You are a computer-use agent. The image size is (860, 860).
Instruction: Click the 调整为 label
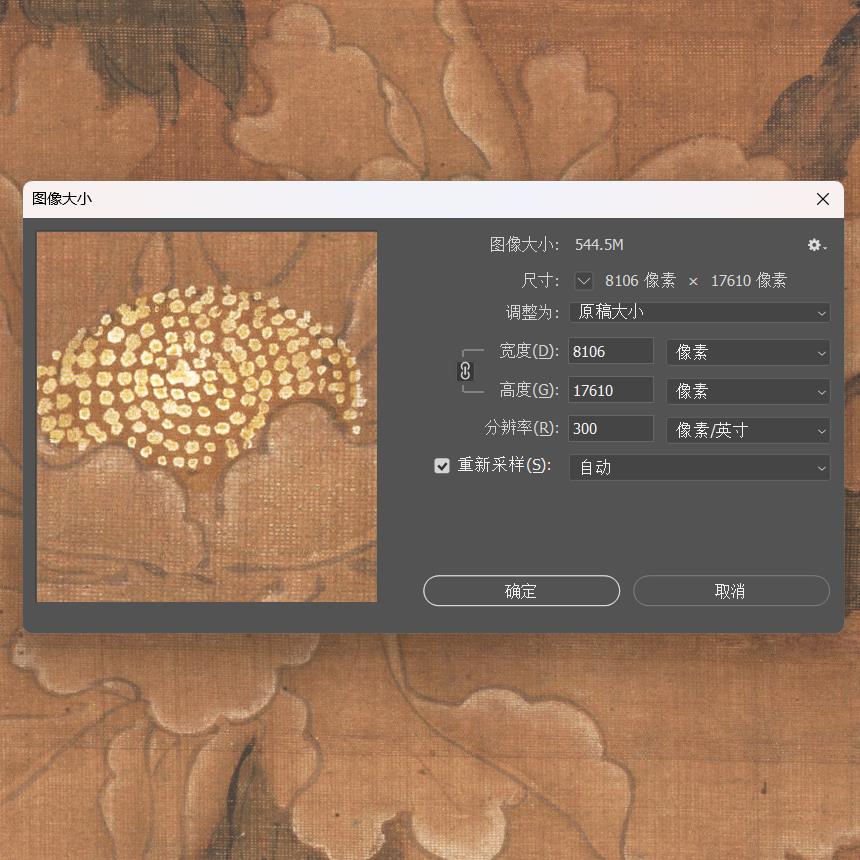click(531, 313)
